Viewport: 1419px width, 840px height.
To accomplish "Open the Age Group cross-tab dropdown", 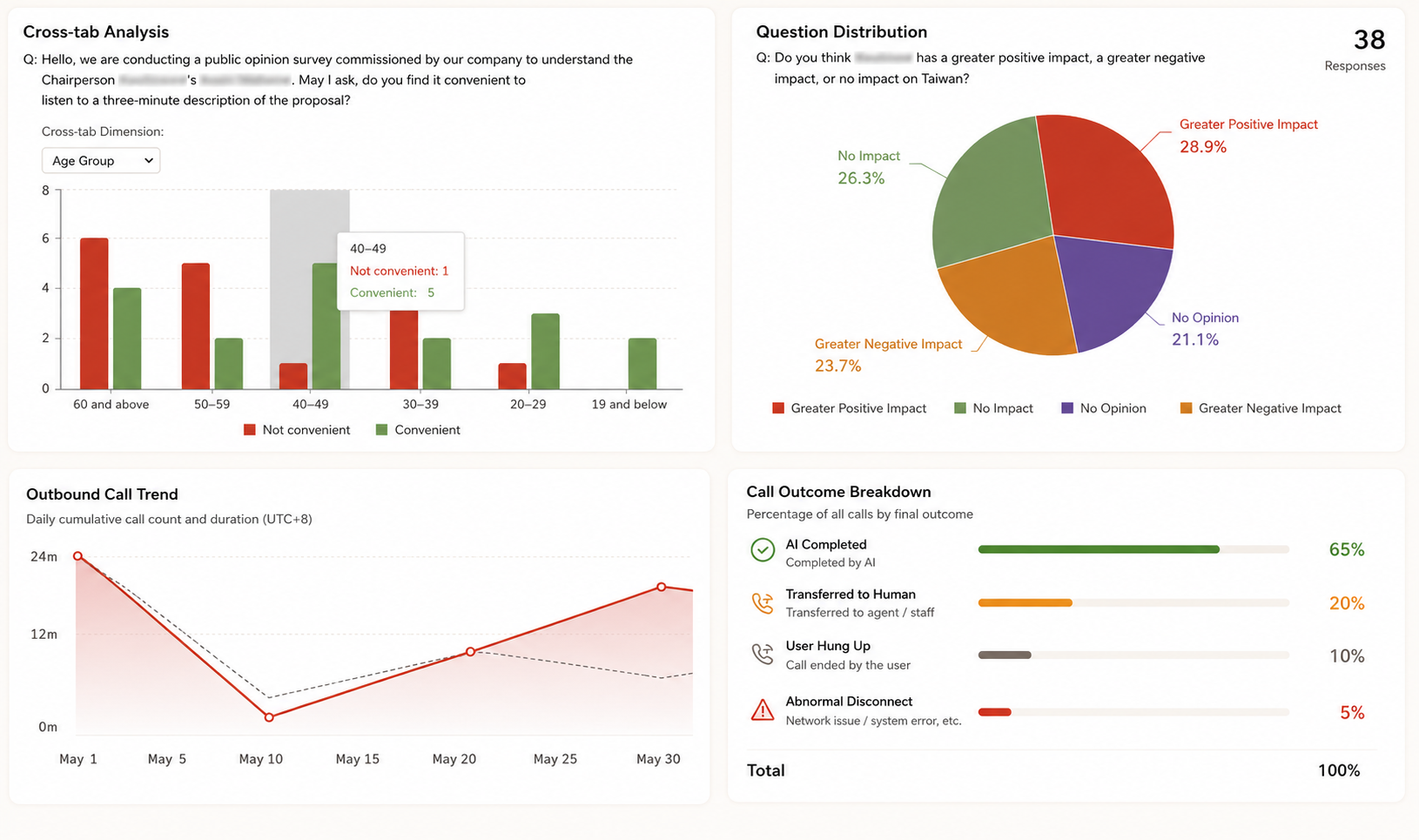I will click(101, 160).
